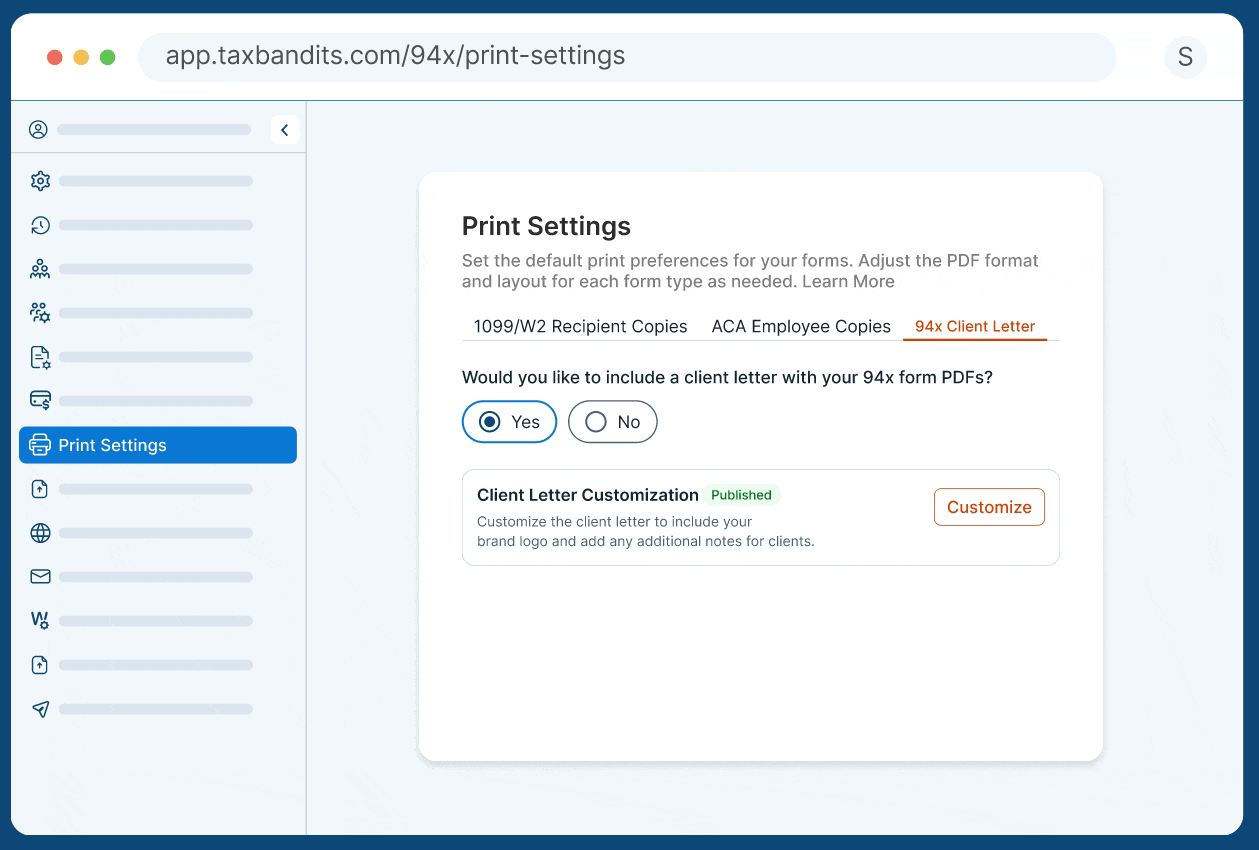Click the red close window dot
This screenshot has height=850, width=1259.
55,57
